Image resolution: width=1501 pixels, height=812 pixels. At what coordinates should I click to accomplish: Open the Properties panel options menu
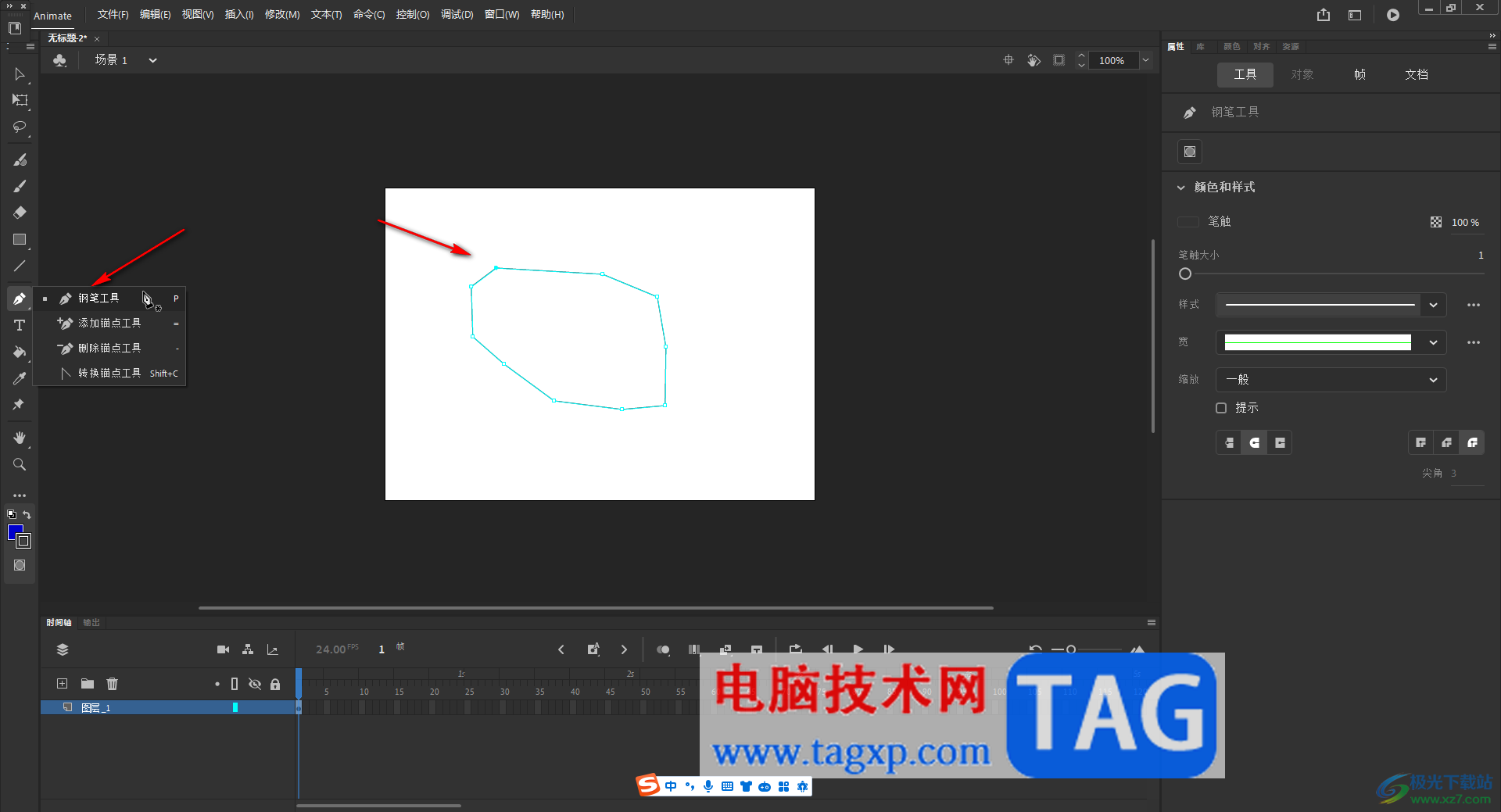click(x=1492, y=47)
